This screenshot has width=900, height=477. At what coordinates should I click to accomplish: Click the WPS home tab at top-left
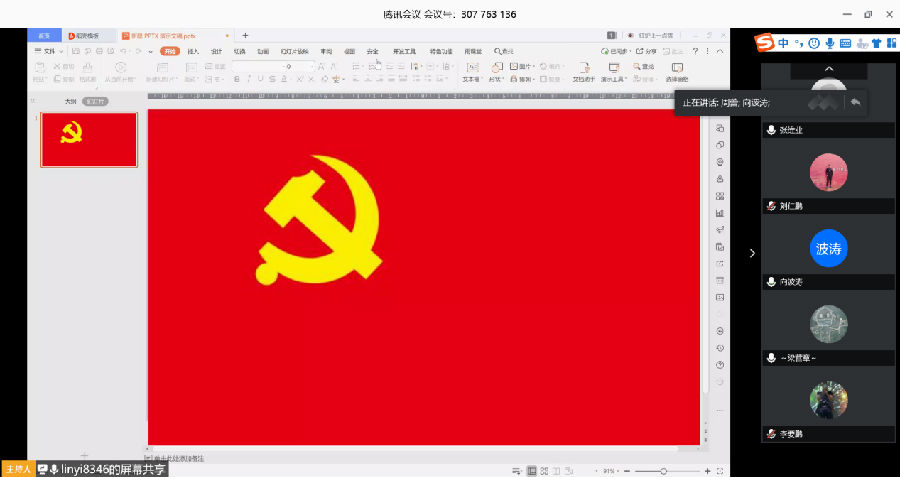point(44,36)
